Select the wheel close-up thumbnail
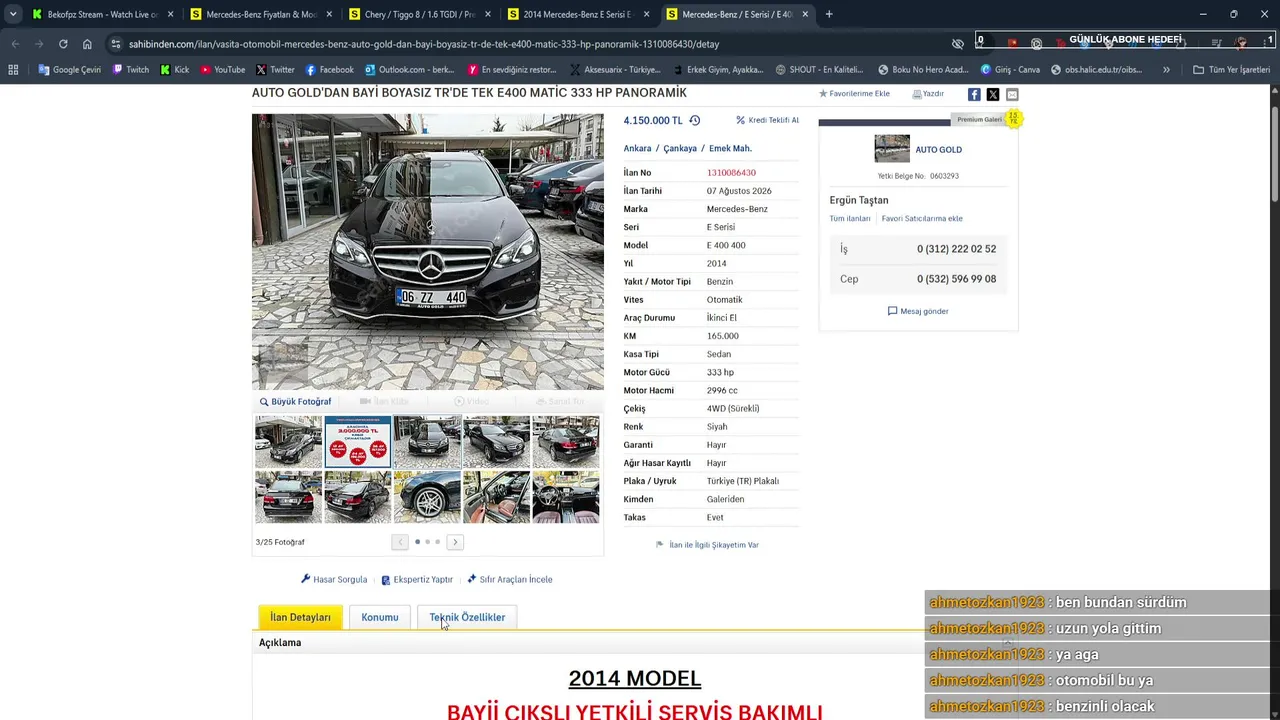This screenshot has height=720, width=1280. coord(427,497)
